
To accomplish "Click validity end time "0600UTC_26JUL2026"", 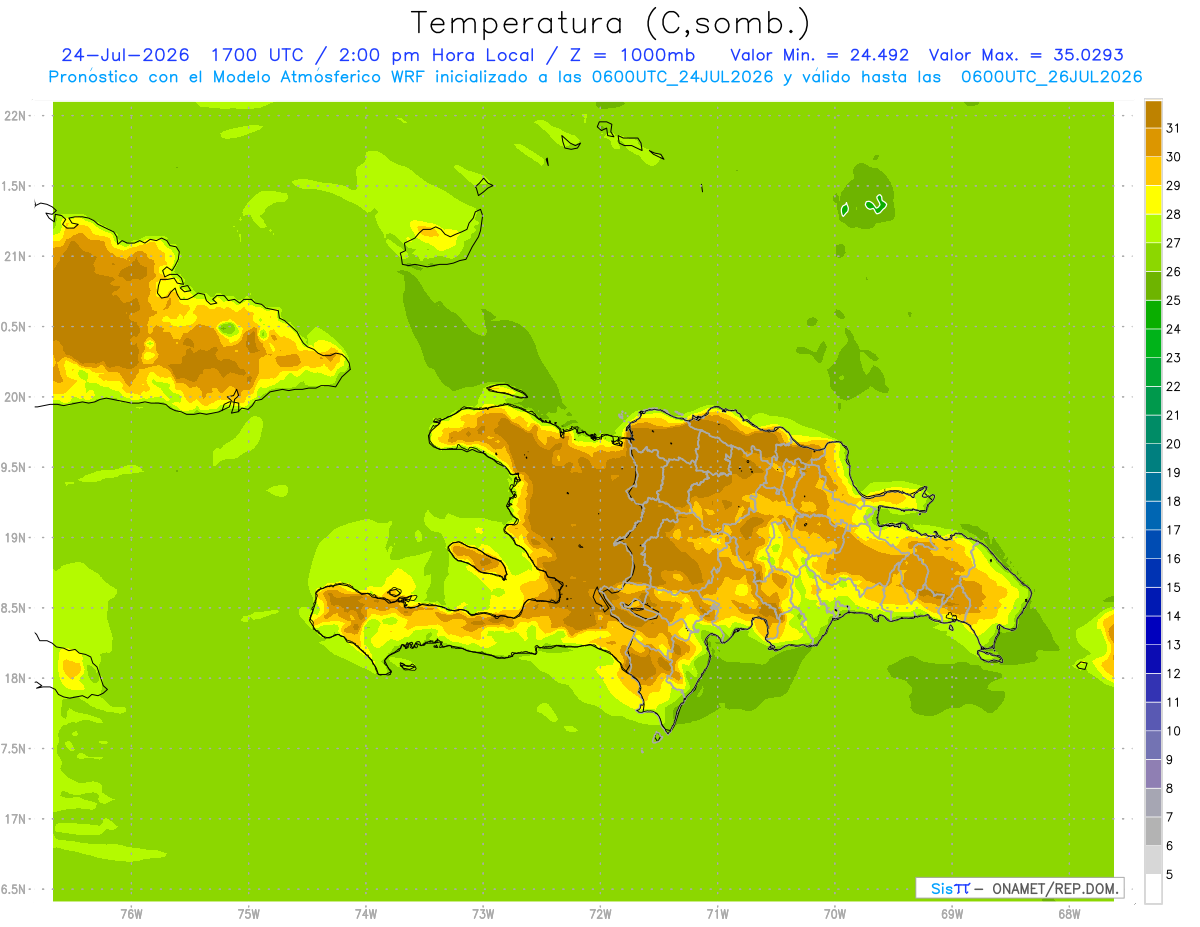I will [x=1052, y=77].
